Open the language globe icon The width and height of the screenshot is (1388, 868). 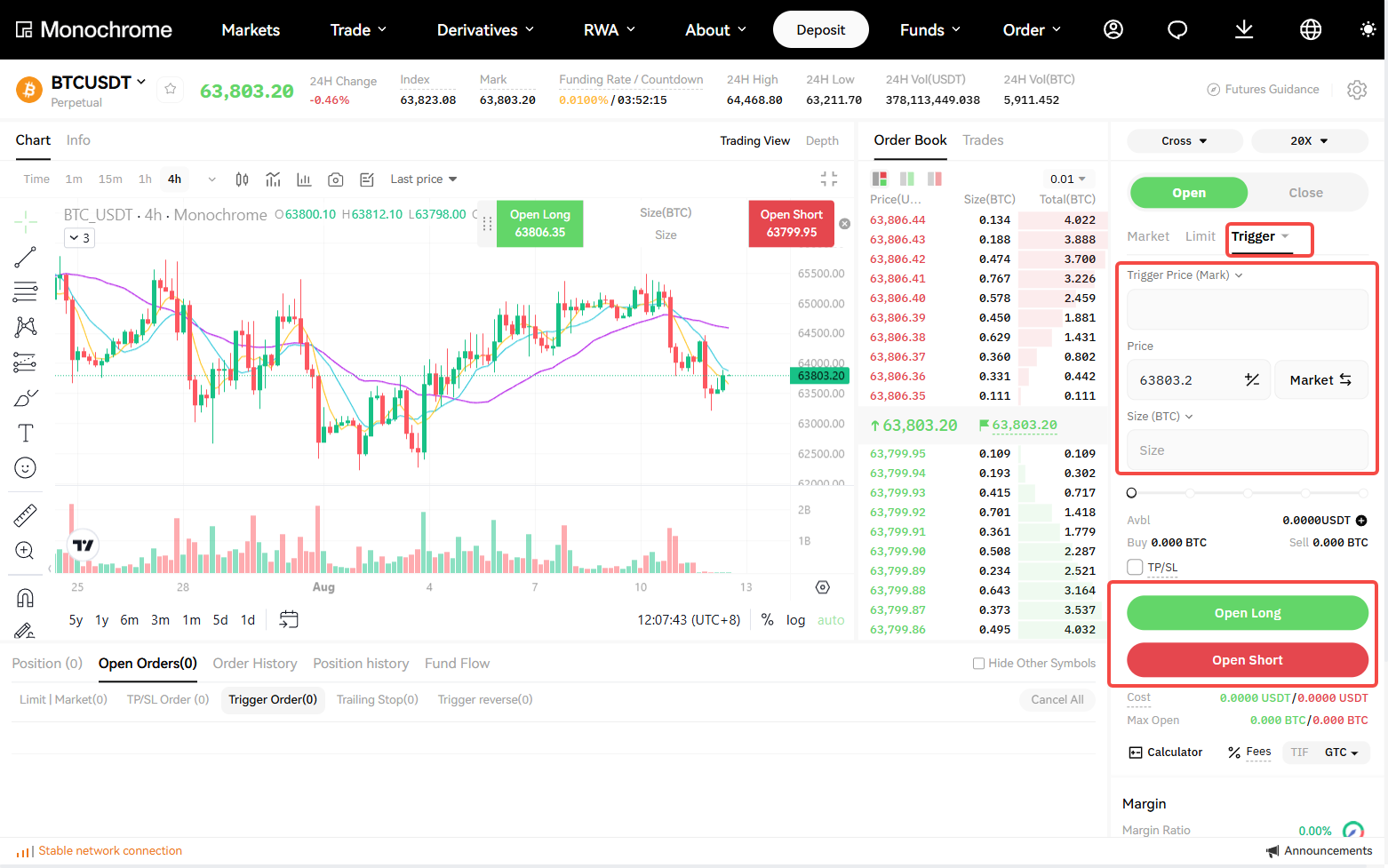coord(1311,29)
